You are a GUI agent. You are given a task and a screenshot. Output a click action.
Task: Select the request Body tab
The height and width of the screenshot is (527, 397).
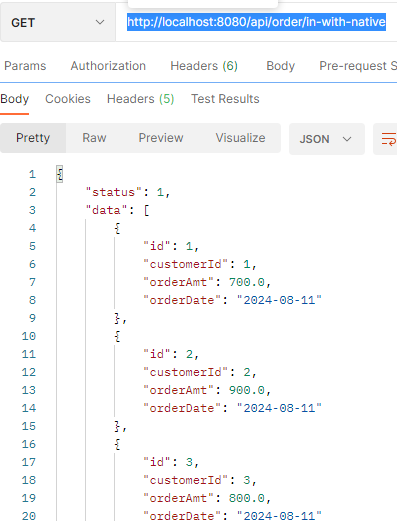point(281,66)
